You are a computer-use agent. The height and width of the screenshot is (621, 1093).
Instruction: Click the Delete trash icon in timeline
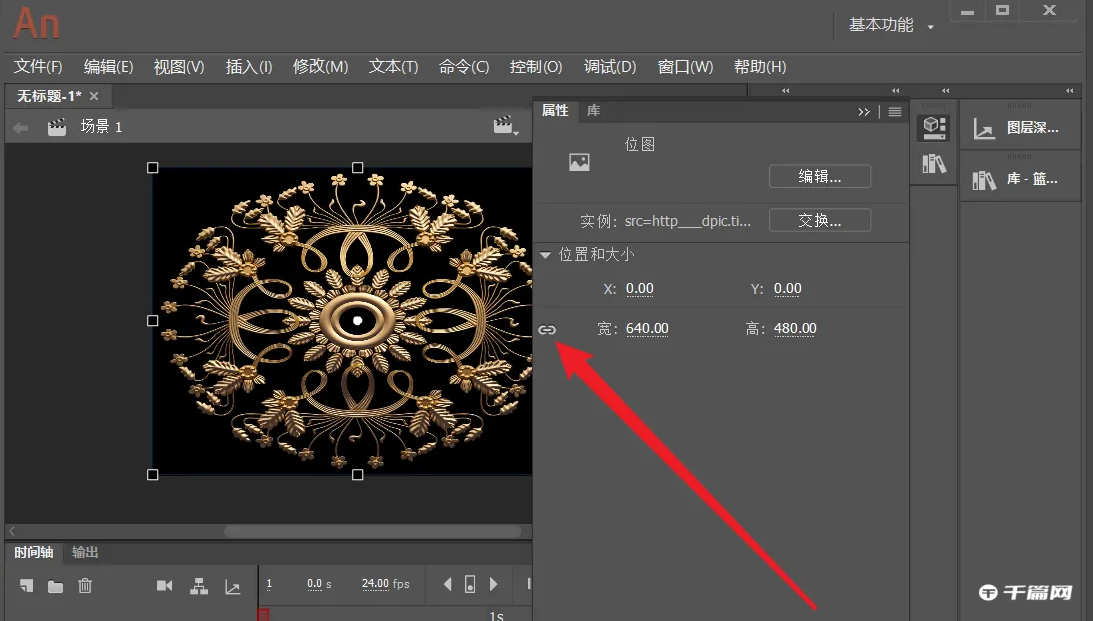click(85, 587)
